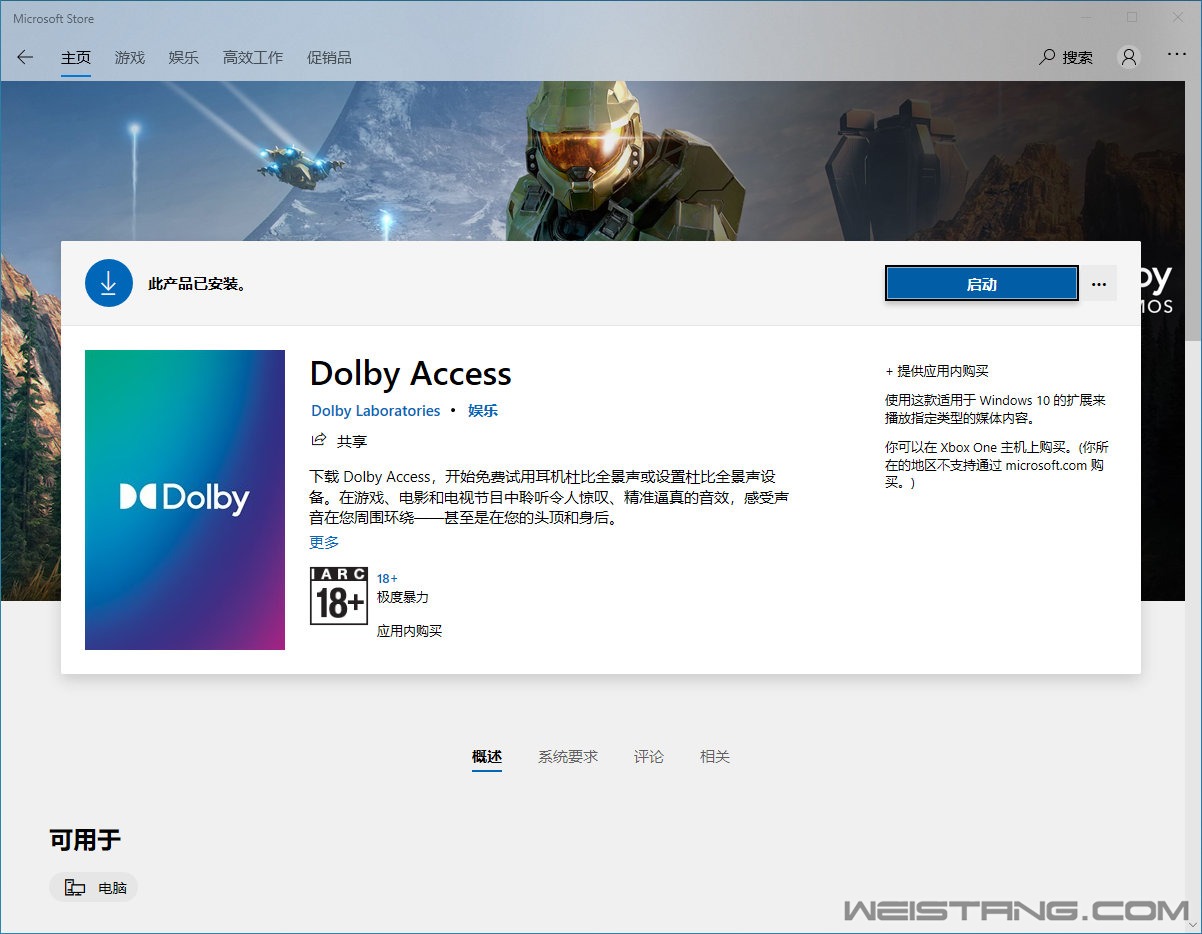The image size is (1202, 934).
Task: Open the 搜索 search box
Action: click(x=1066, y=57)
